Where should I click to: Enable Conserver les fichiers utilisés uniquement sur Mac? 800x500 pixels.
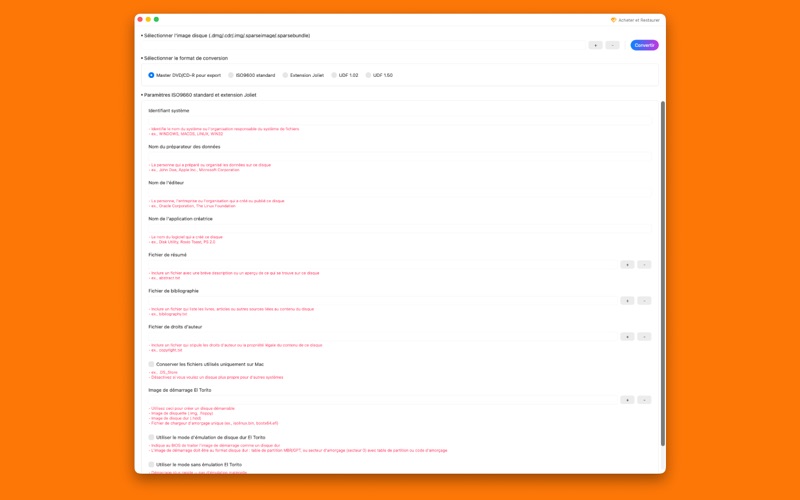click(x=151, y=364)
